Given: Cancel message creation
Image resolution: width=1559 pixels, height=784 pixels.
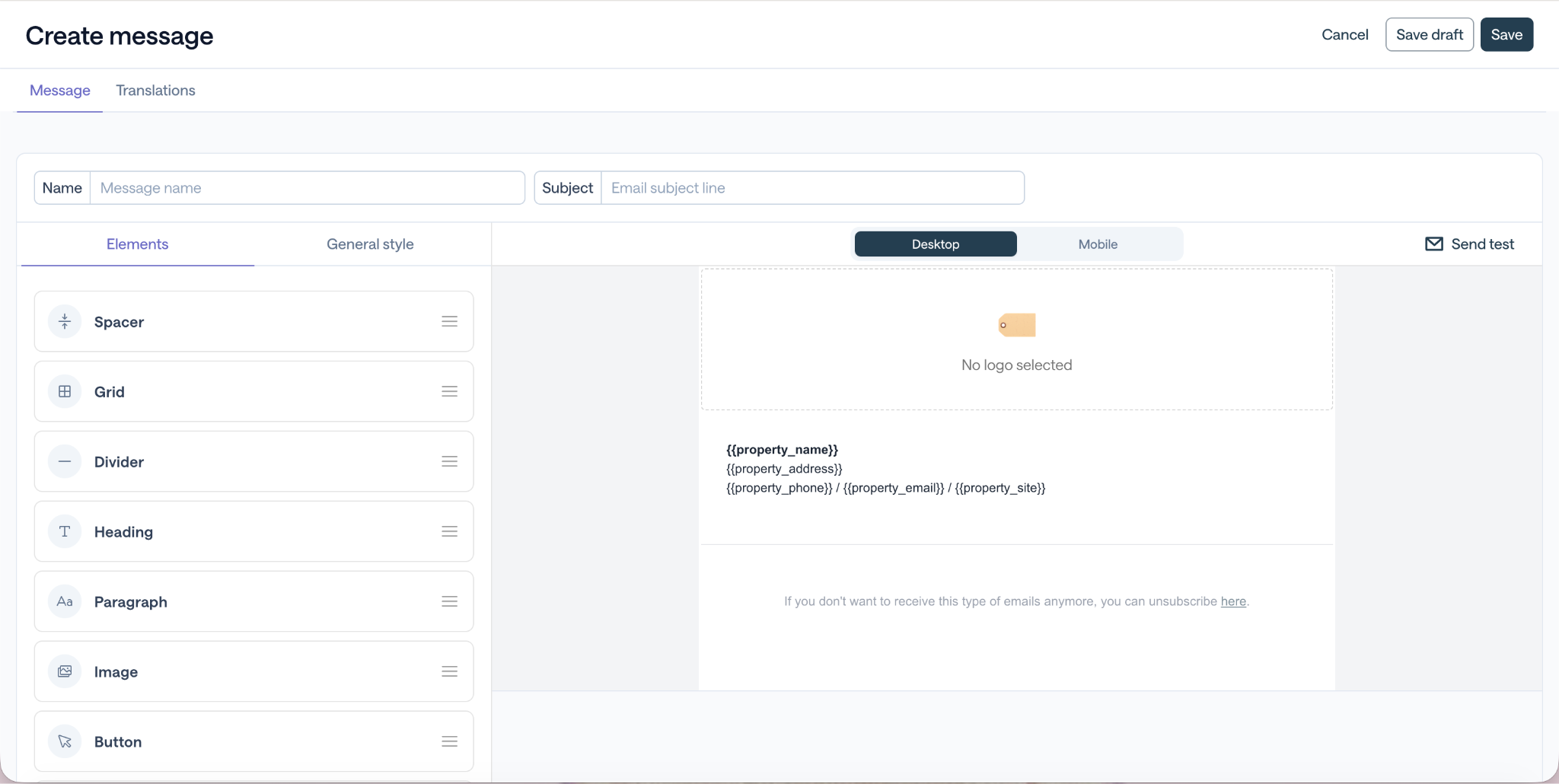Looking at the screenshot, I should click(1345, 34).
